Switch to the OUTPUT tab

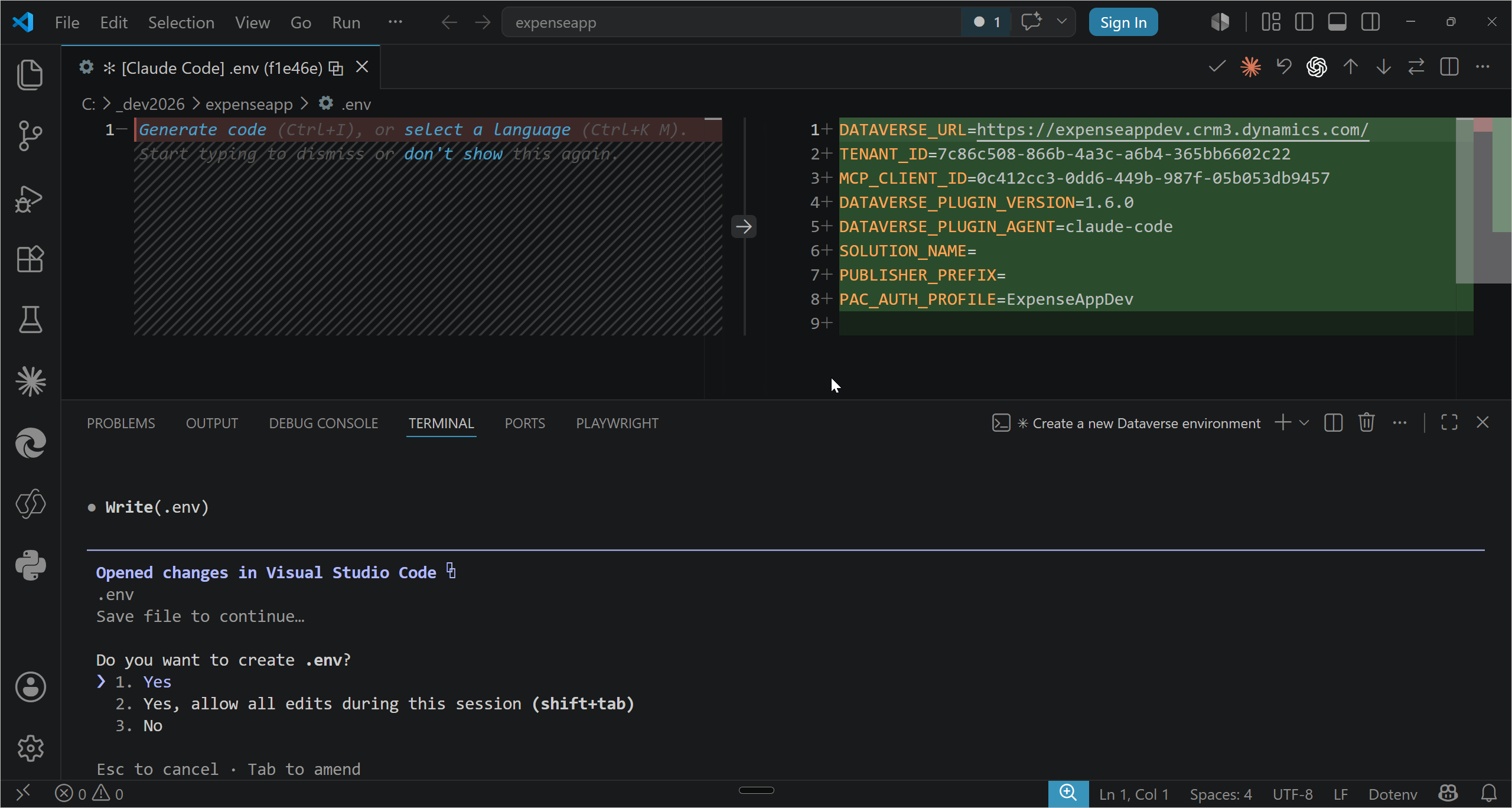pos(212,423)
